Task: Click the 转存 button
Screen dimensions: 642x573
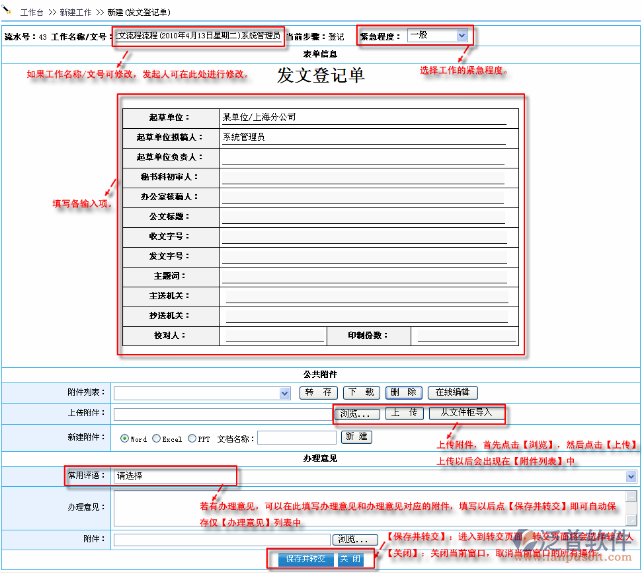Action: (318, 392)
